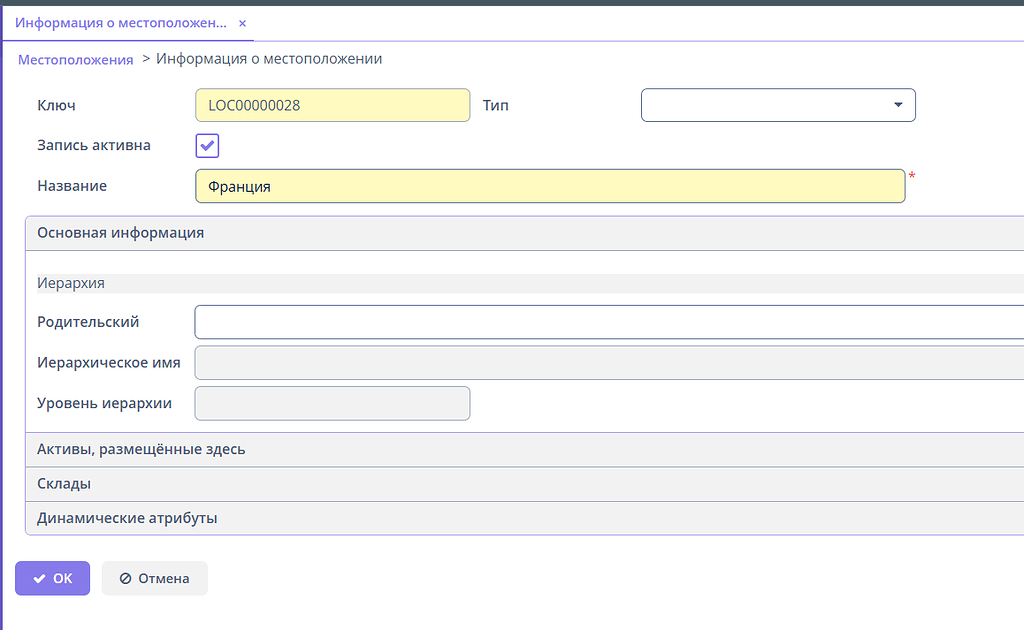
Task: Click the Отмена button to cancel
Action: point(154,578)
